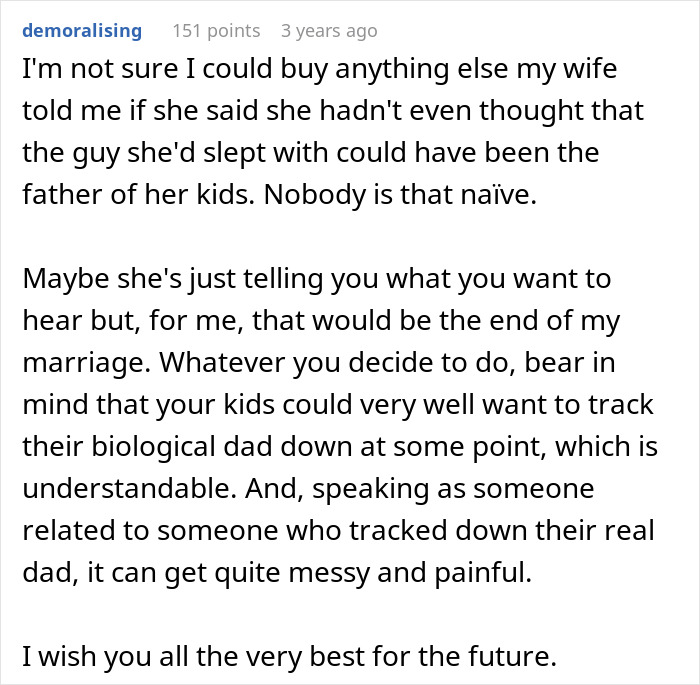Click the 151 points score
The height and width of the screenshot is (685, 700).
point(216,31)
